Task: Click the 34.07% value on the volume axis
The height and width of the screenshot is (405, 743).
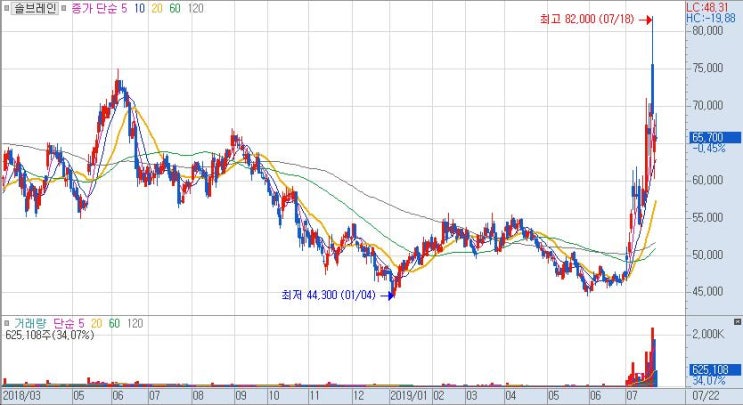Action: click(x=709, y=381)
